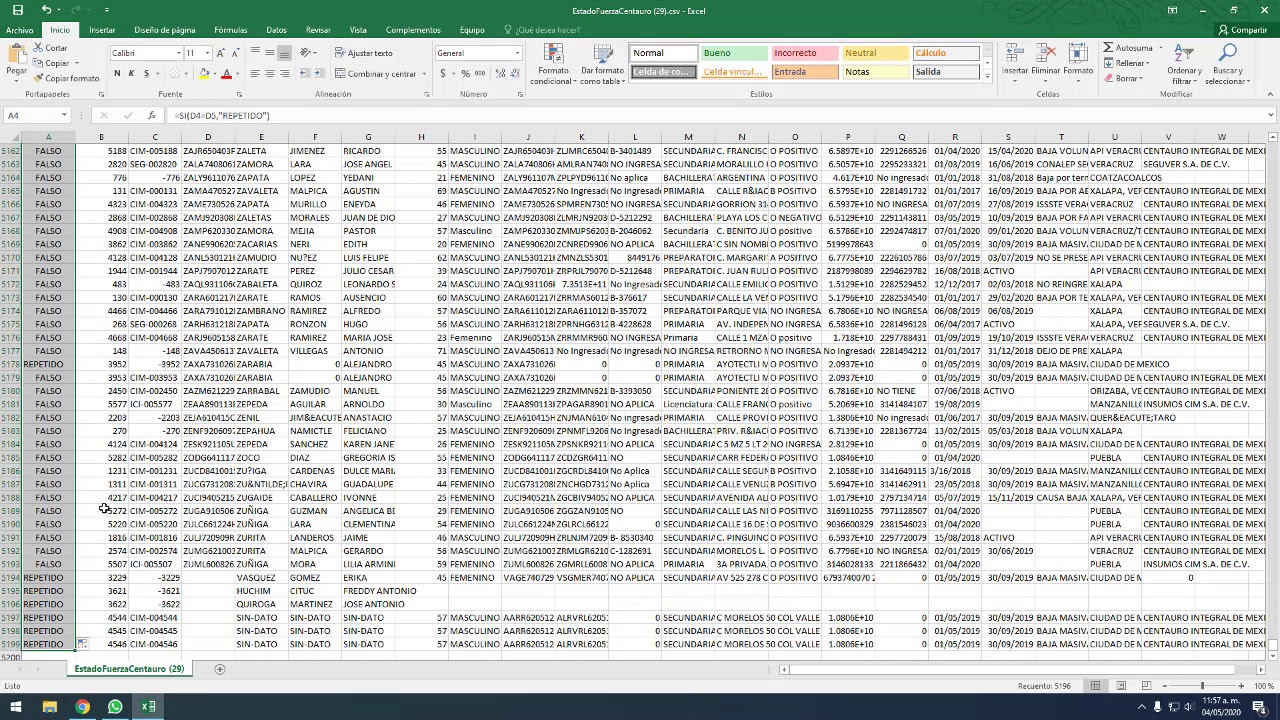This screenshot has width=1280, height=720.
Task: Decrease font size with small A icon
Action: 235,53
